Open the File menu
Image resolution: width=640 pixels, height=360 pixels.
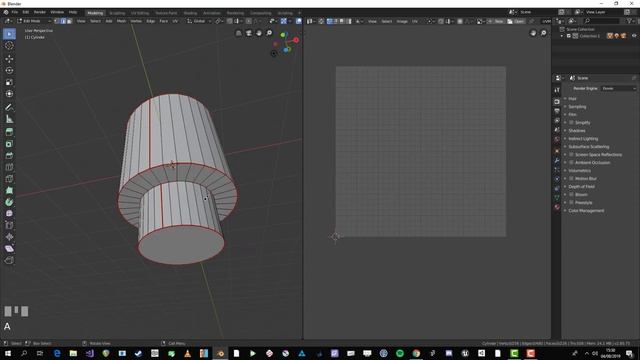pos(15,12)
